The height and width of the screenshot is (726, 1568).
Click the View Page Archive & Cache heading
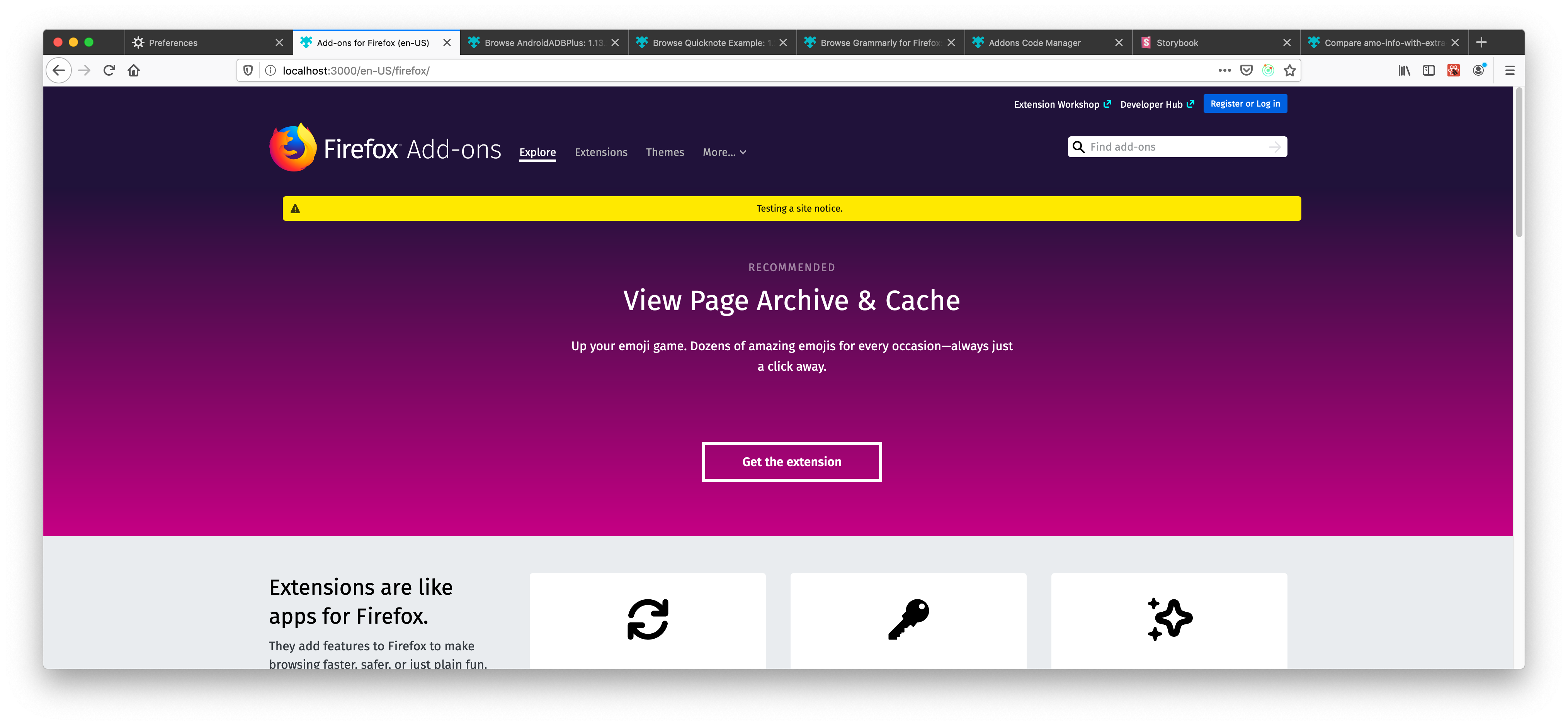[x=791, y=300]
